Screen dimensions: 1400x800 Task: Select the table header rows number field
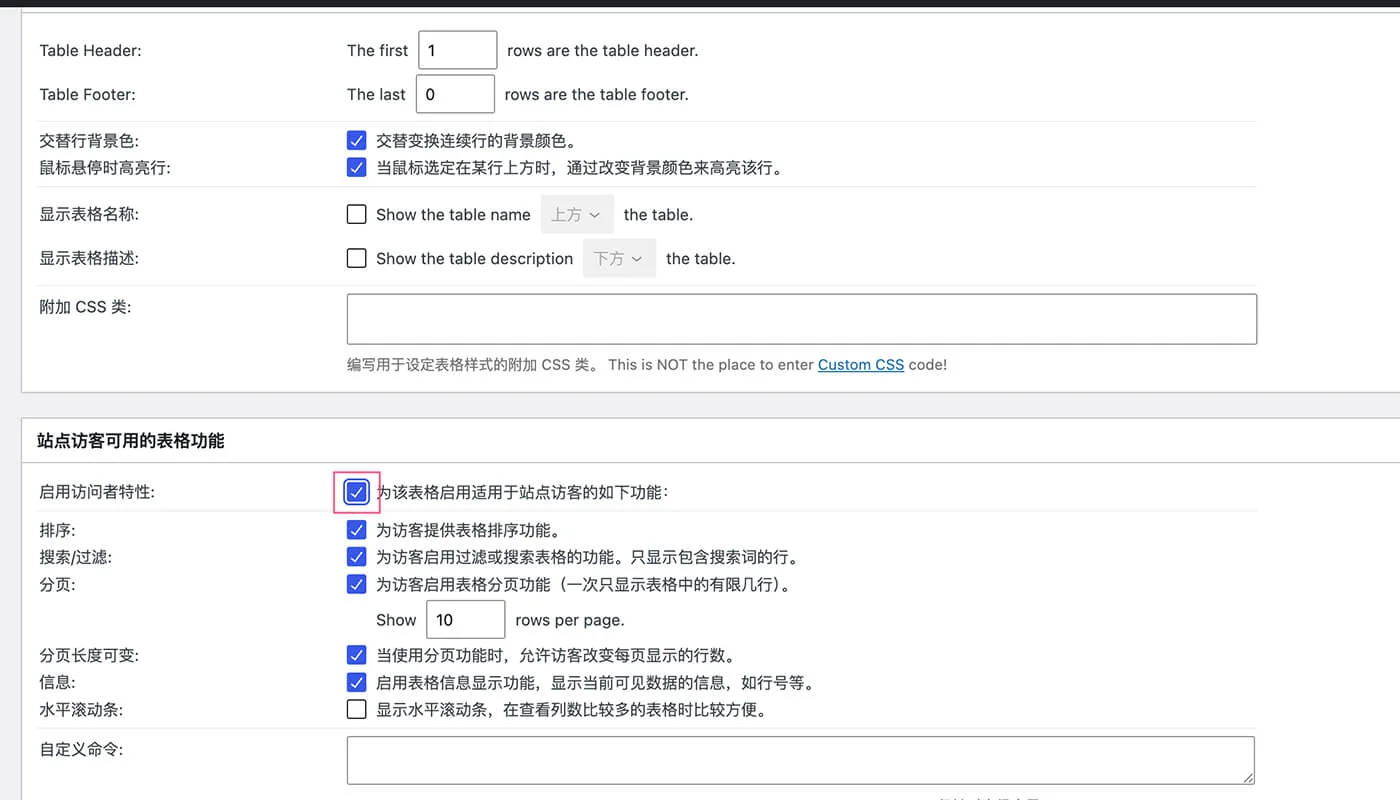(457, 49)
